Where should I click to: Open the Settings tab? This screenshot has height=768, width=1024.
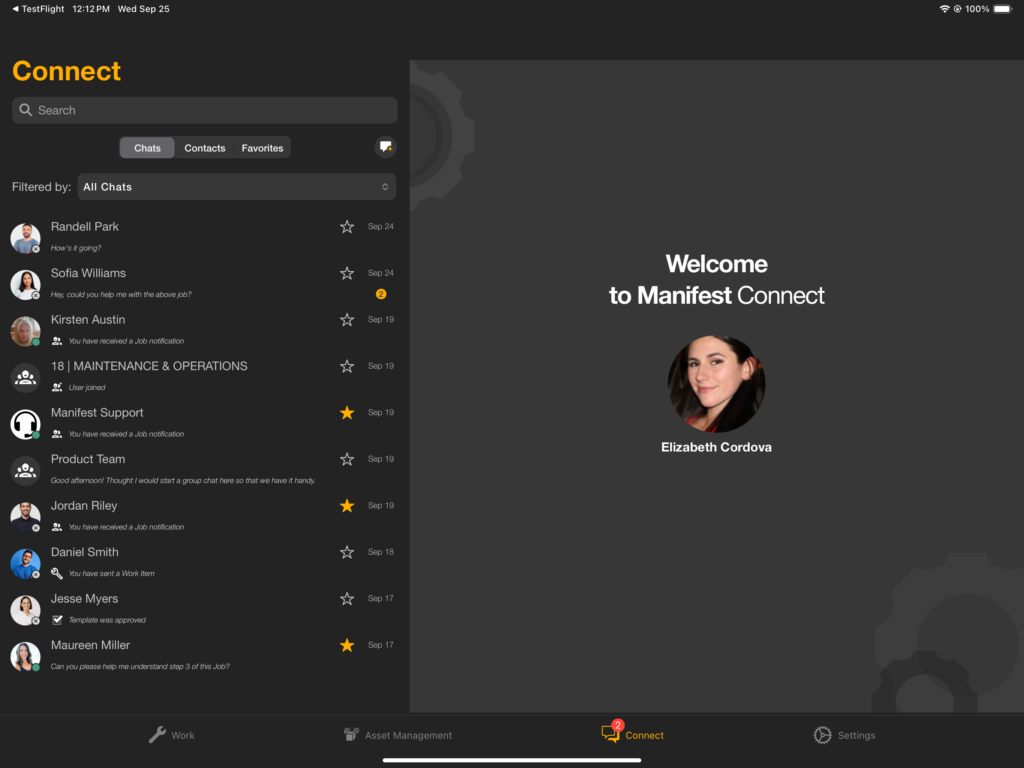pyautogui.click(x=844, y=735)
